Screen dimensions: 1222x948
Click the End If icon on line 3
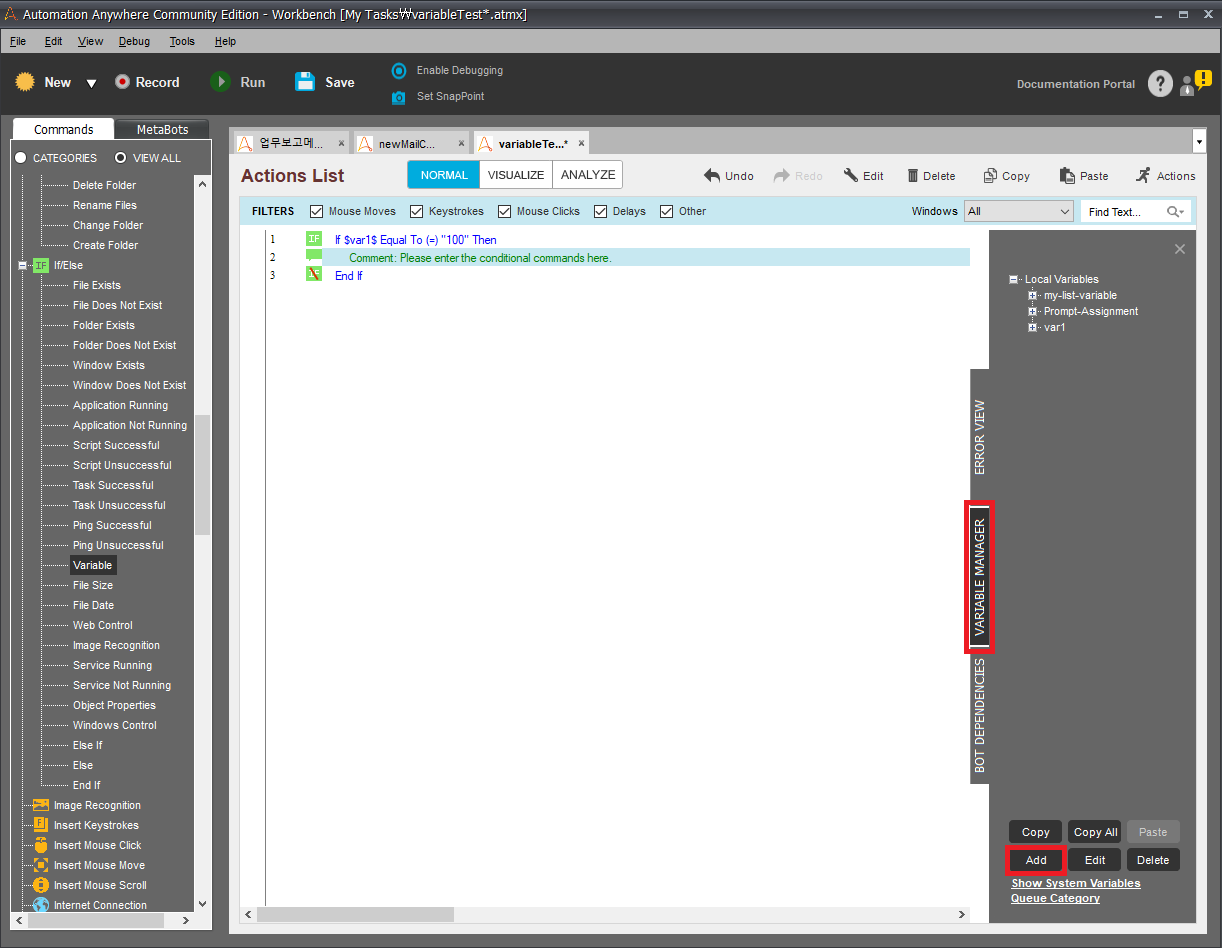coord(314,274)
